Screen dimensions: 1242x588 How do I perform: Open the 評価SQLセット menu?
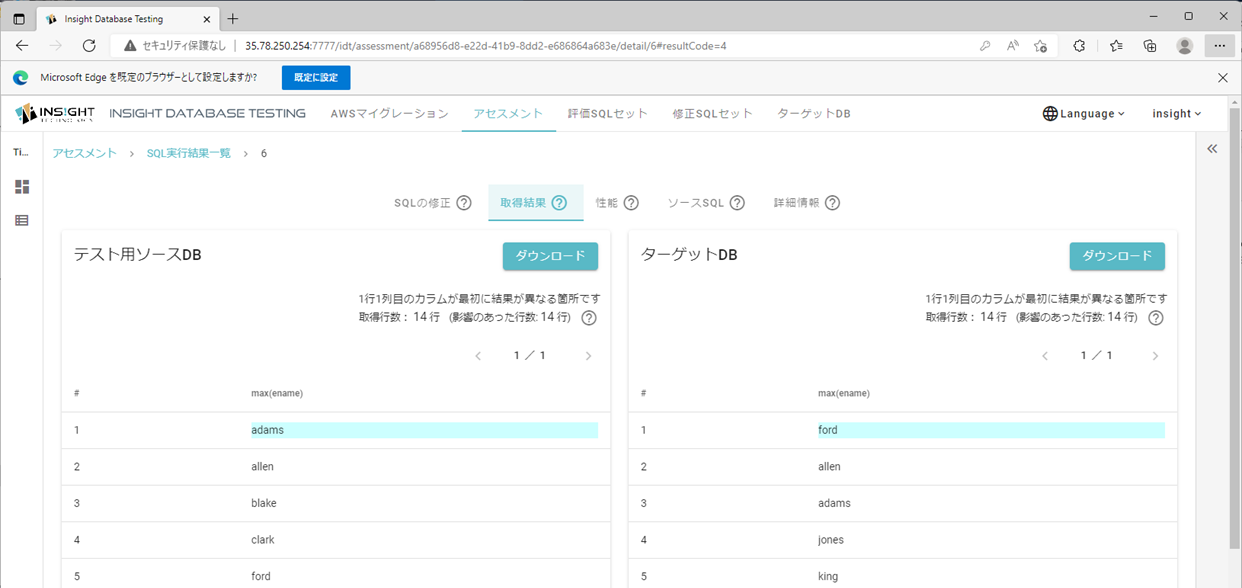click(608, 114)
